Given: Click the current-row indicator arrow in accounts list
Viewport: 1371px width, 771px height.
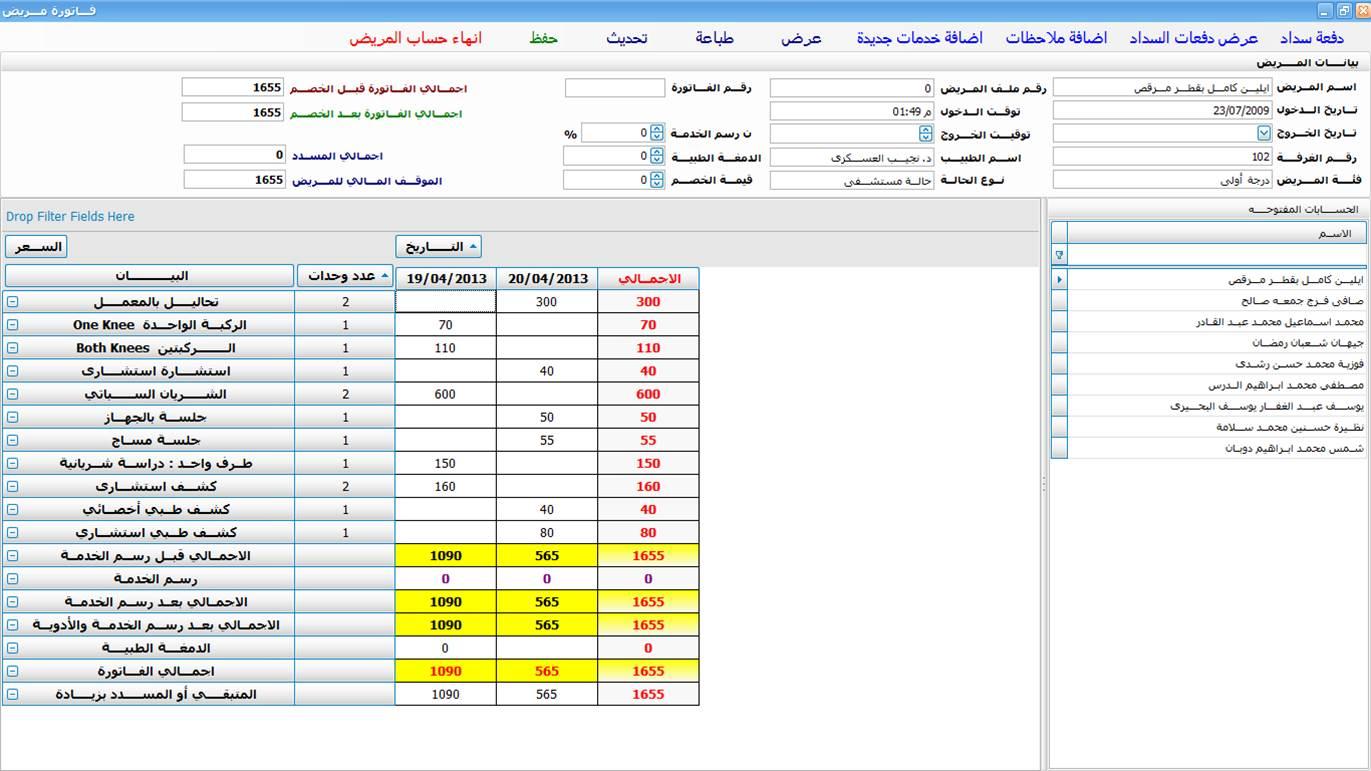Looking at the screenshot, I should pyautogui.click(x=1059, y=280).
